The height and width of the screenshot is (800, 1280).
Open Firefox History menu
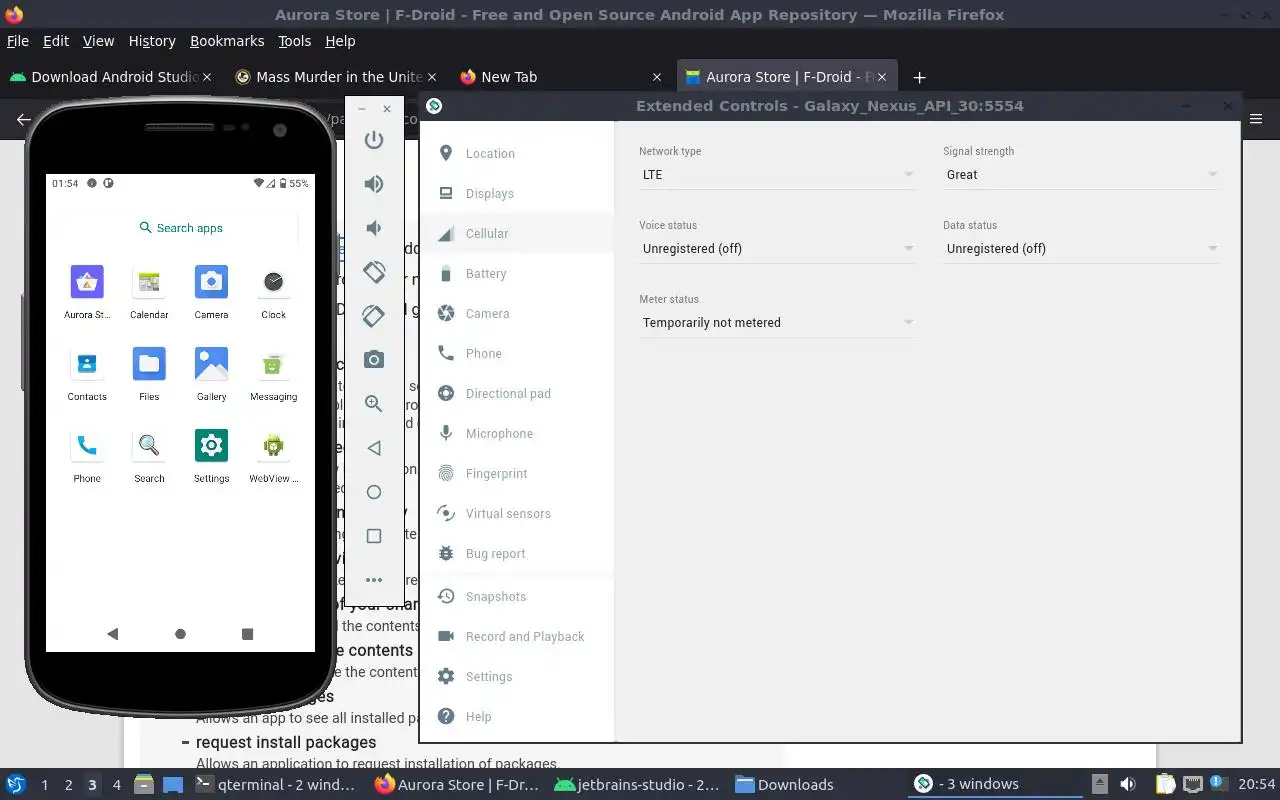[x=152, y=41]
